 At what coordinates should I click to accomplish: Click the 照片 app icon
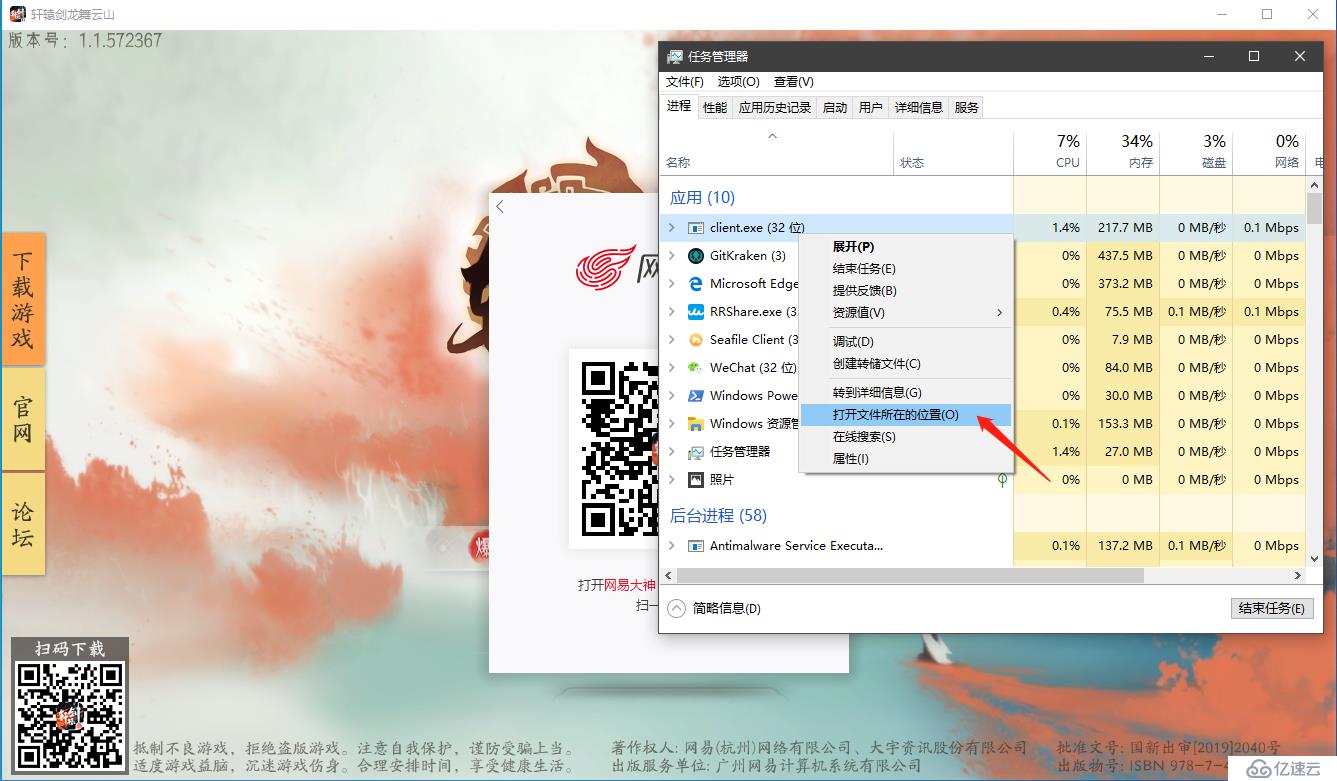696,480
